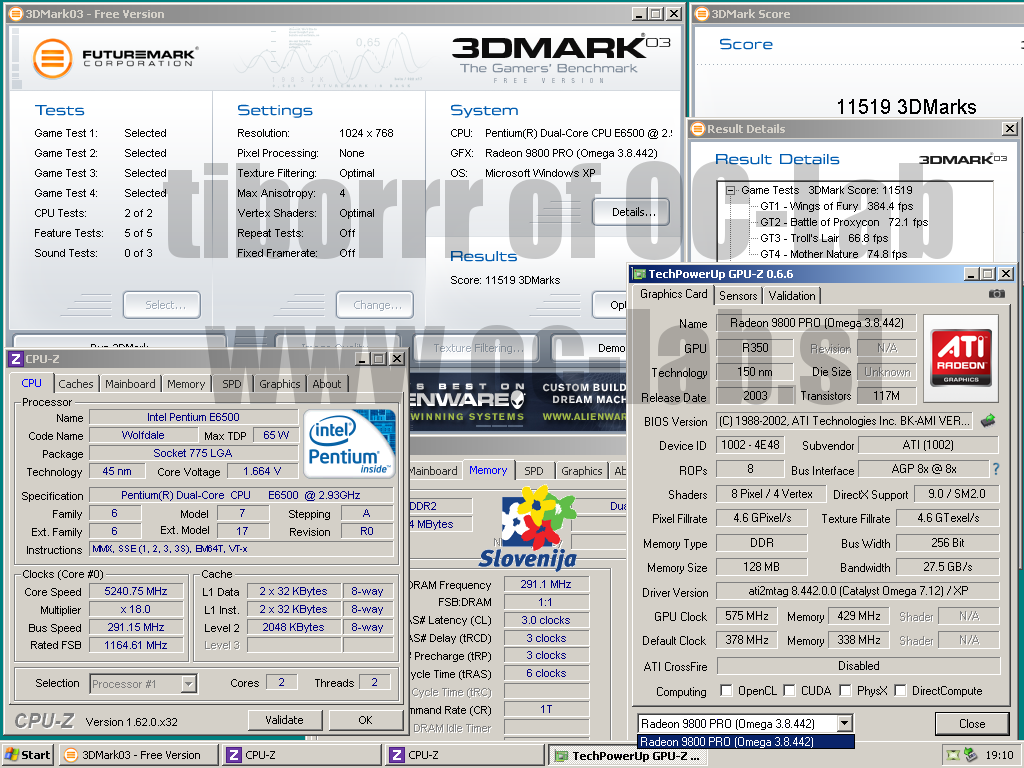Click the system tray icon beside the clock
This screenshot has height=768, width=1024.
tap(972, 755)
